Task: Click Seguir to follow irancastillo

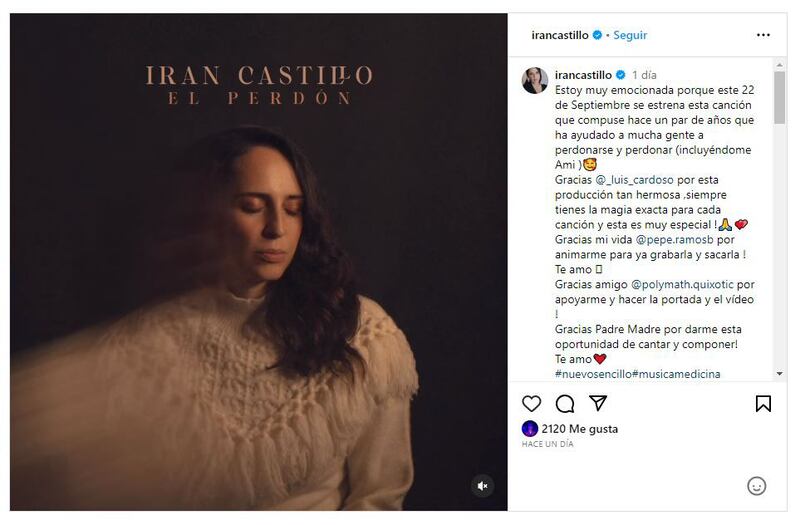Action: click(x=630, y=35)
